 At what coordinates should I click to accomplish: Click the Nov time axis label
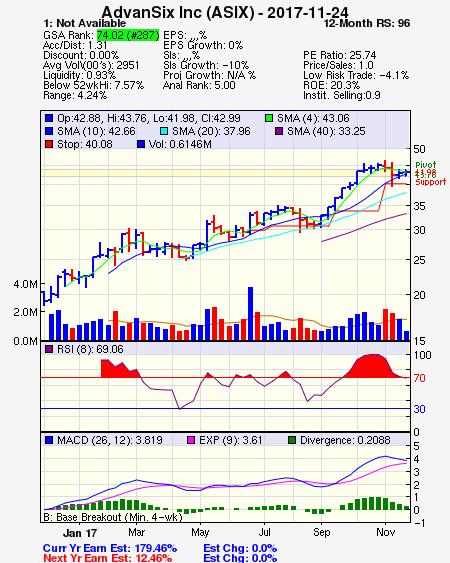click(x=386, y=532)
